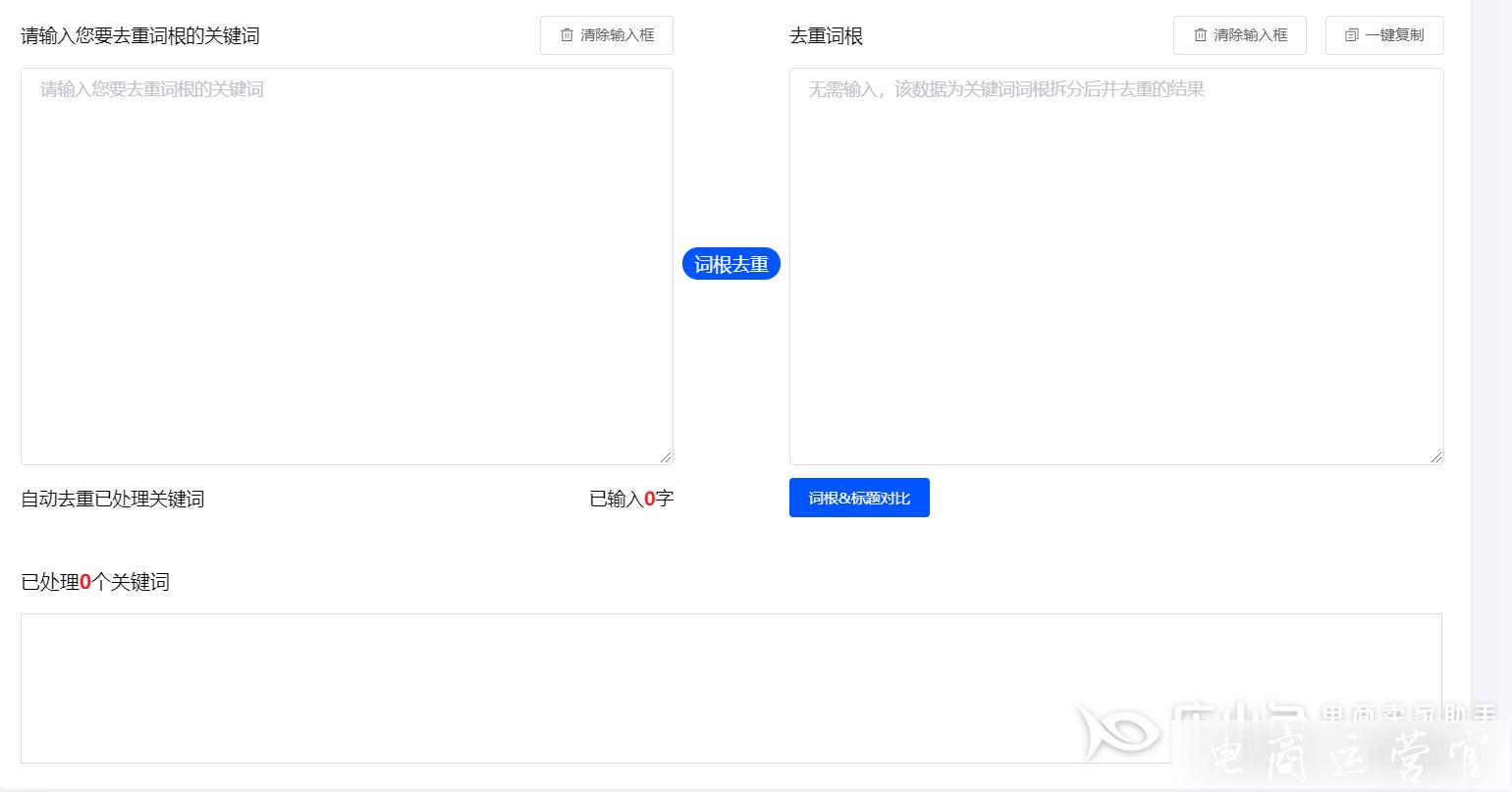Click resize handle of 去重词根 textarea
The height and width of the screenshot is (792, 1512).
pos(1436,457)
